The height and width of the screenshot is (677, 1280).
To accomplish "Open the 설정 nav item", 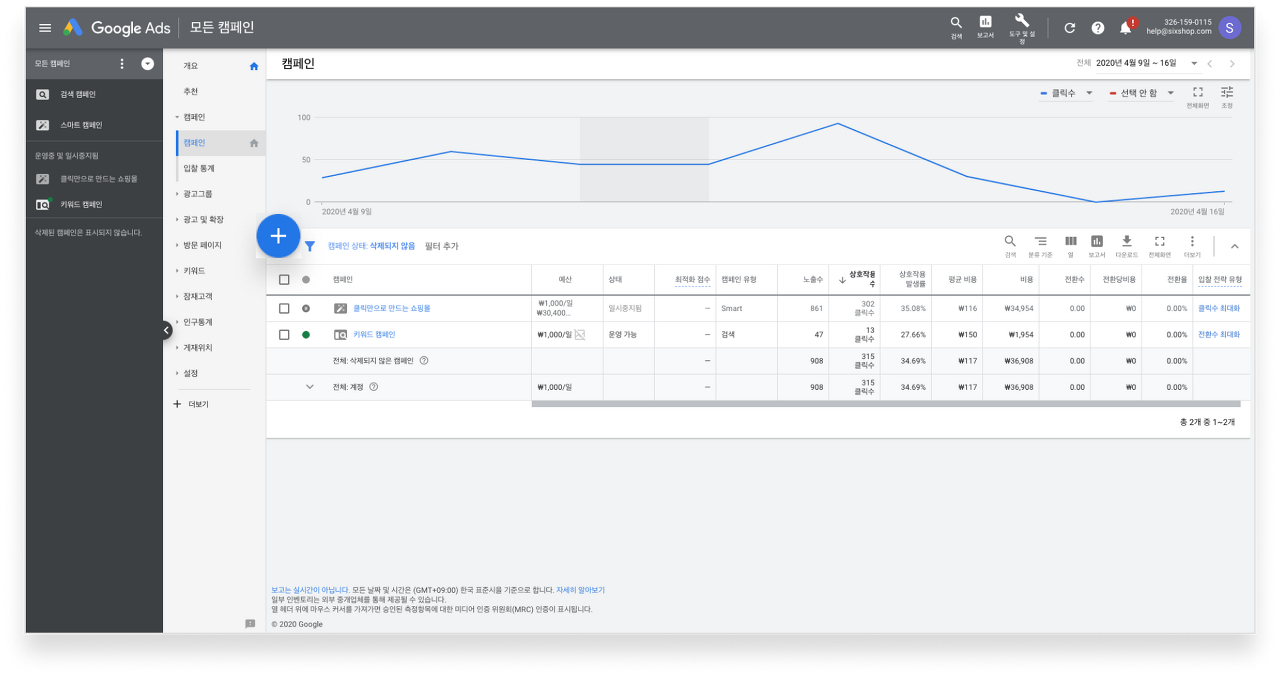I will [190, 373].
